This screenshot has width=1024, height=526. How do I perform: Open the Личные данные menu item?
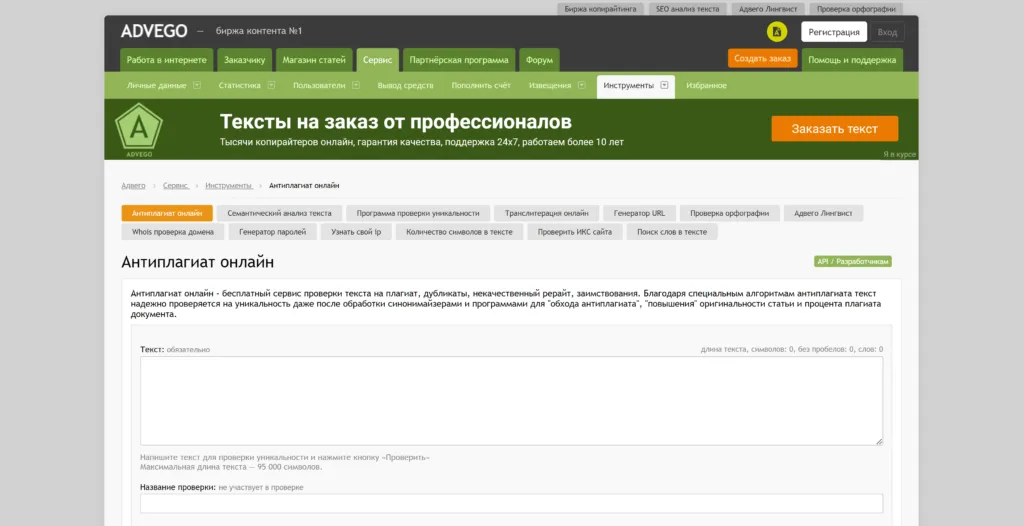coord(157,86)
